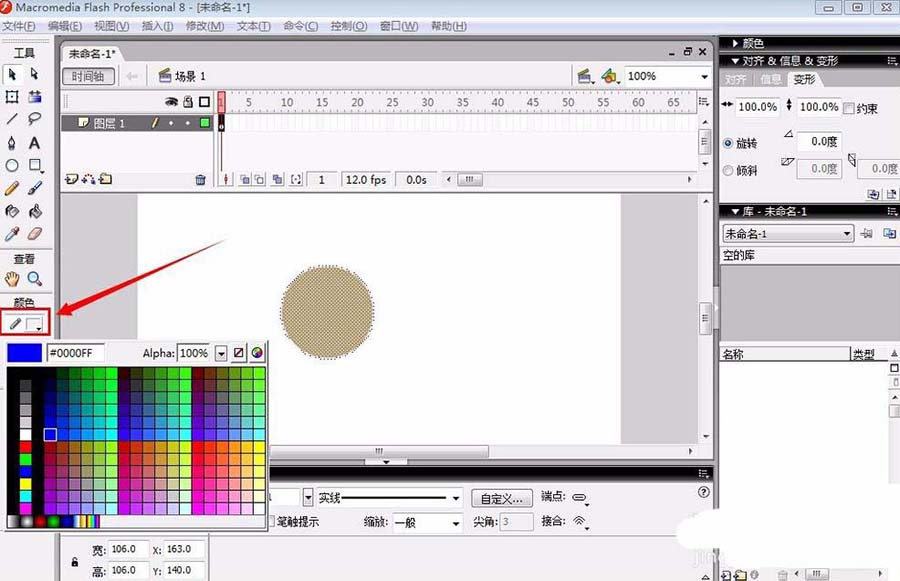Open the 窗口(W) menu
The width and height of the screenshot is (900, 581).
coord(399,26)
